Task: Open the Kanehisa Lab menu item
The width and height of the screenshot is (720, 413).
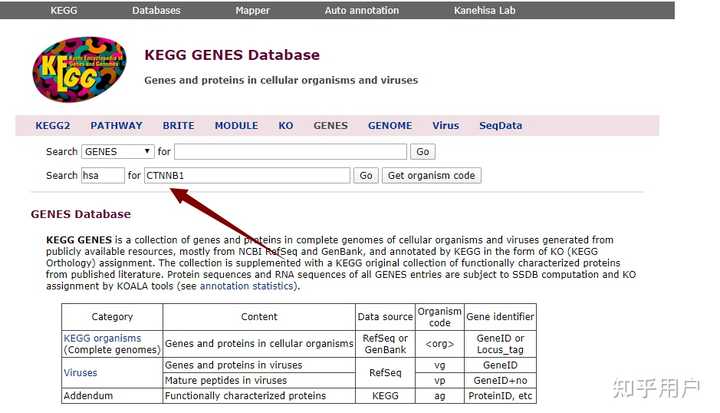Action: (484, 10)
